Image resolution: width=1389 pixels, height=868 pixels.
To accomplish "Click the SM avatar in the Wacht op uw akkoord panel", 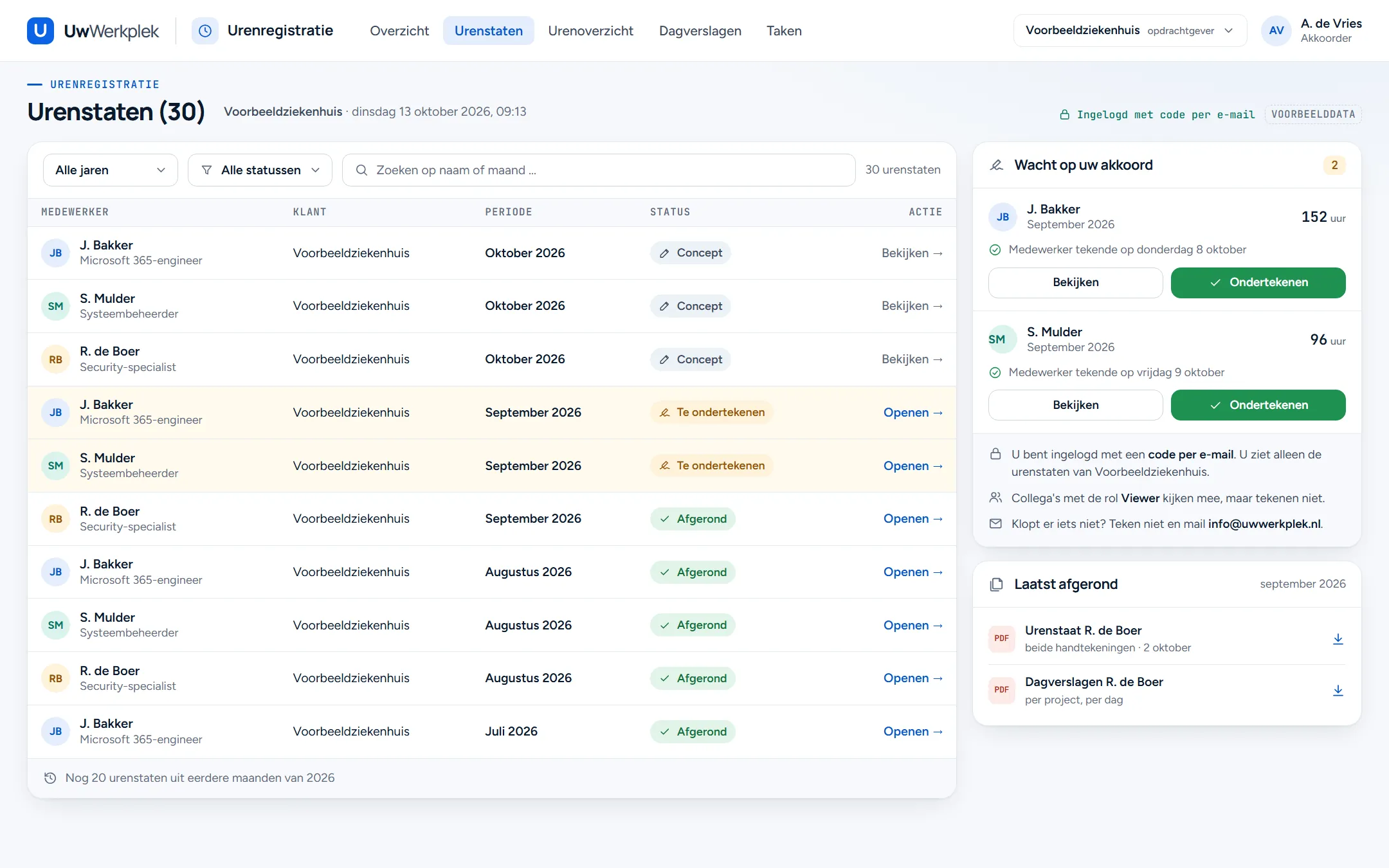I will point(1003,339).
